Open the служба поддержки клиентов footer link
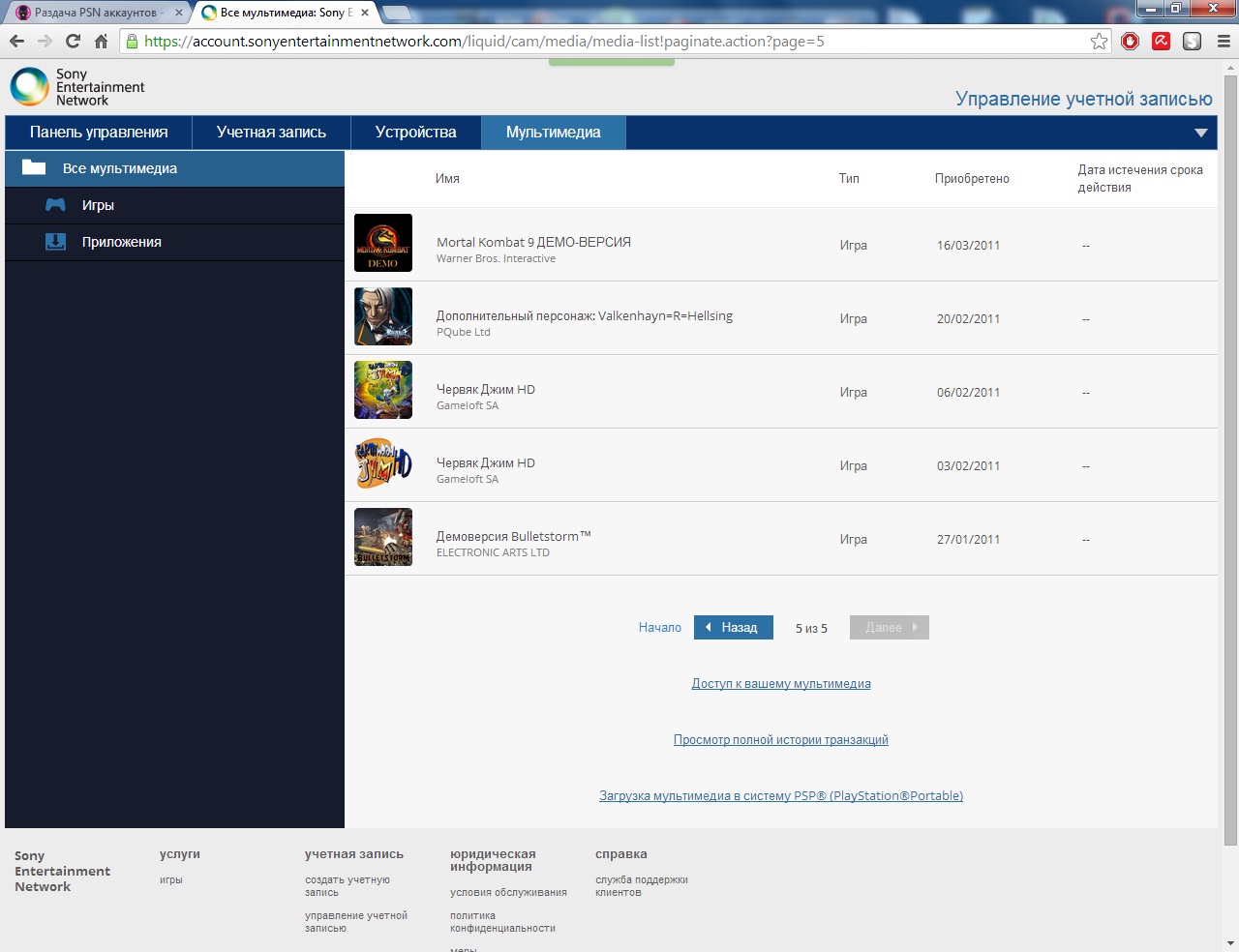The width and height of the screenshot is (1239, 952). pos(642,886)
